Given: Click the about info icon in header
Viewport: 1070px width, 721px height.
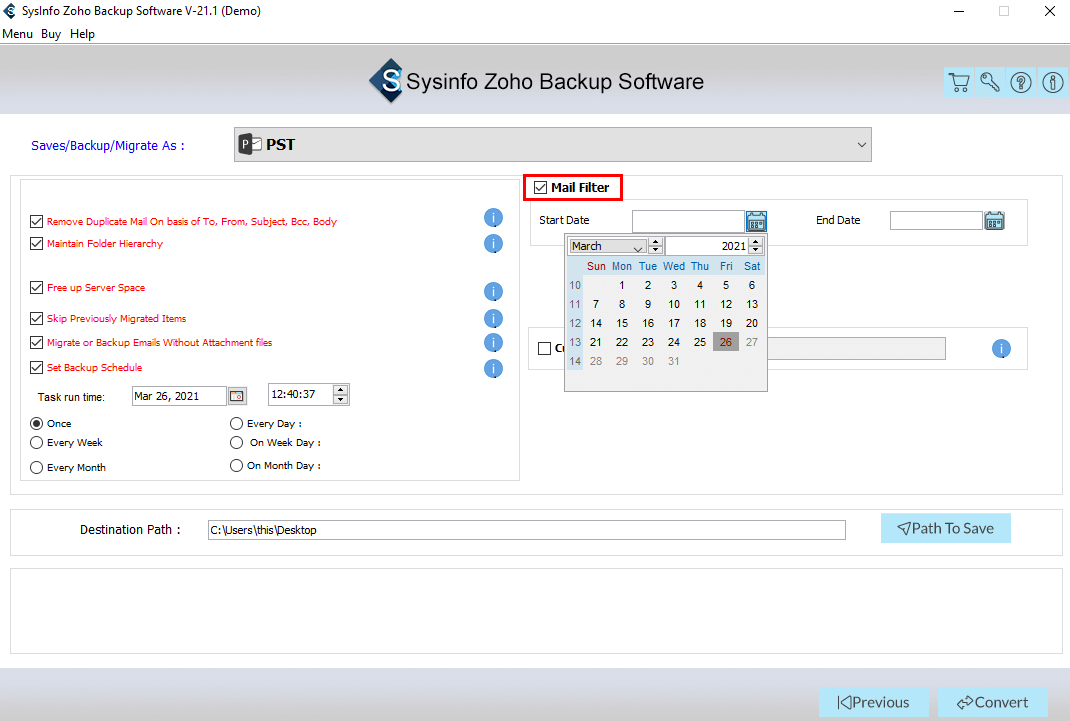Looking at the screenshot, I should click(1053, 83).
